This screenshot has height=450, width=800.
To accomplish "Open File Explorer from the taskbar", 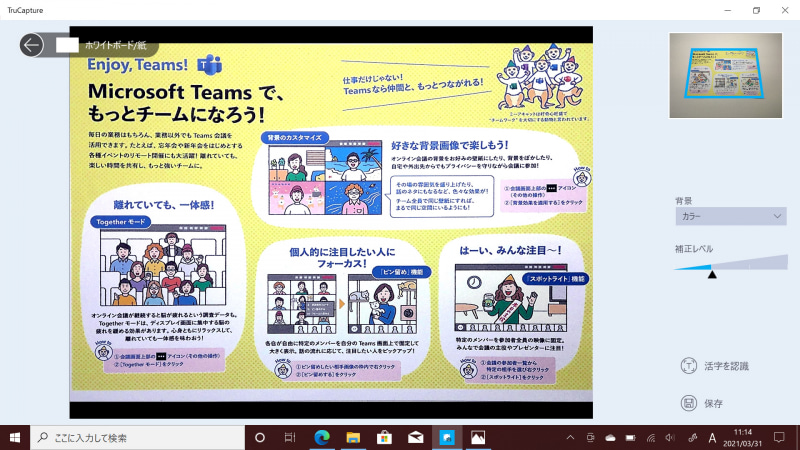I will click(x=353, y=438).
